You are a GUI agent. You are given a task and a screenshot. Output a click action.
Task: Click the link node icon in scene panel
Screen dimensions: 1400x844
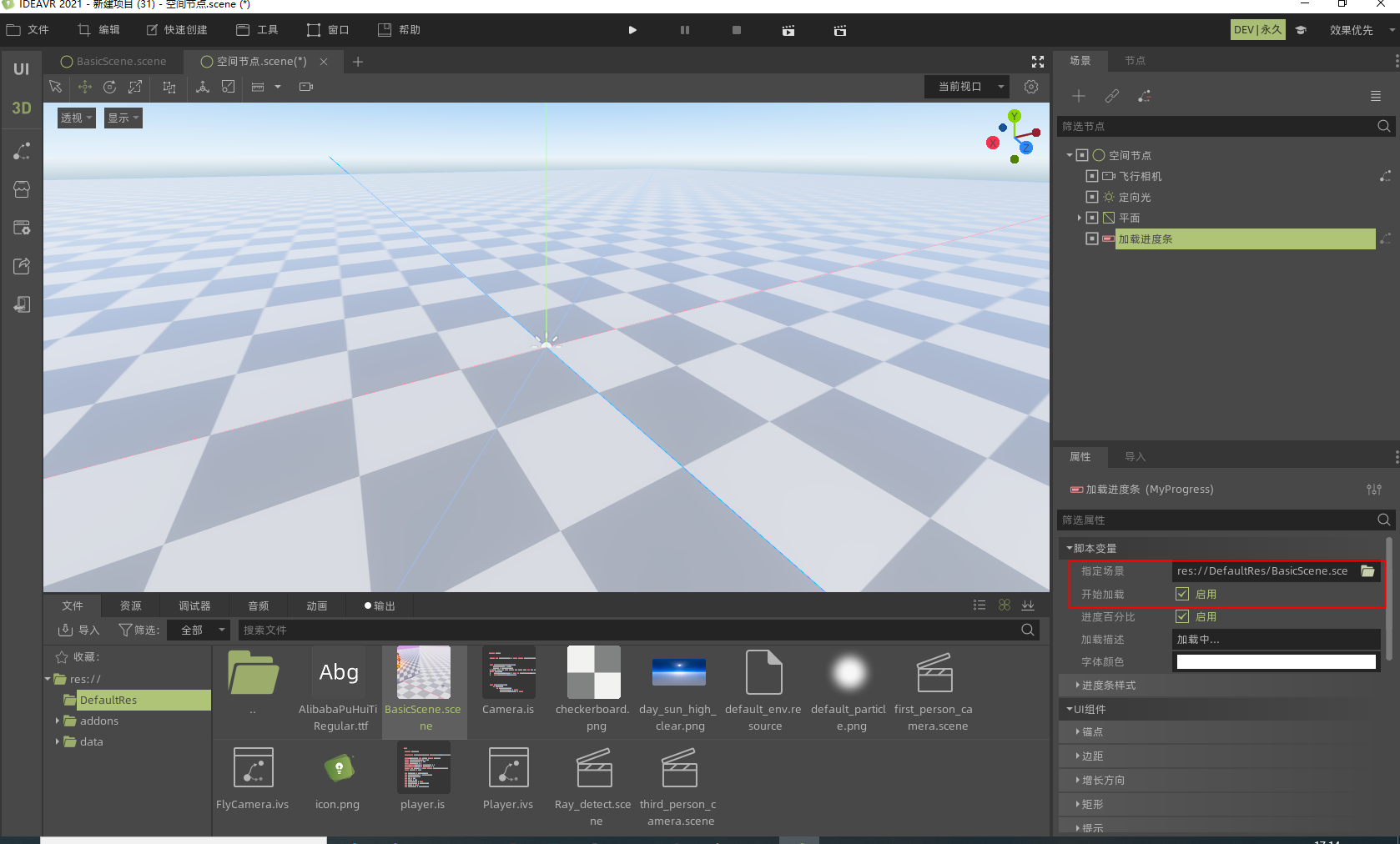[x=1112, y=96]
